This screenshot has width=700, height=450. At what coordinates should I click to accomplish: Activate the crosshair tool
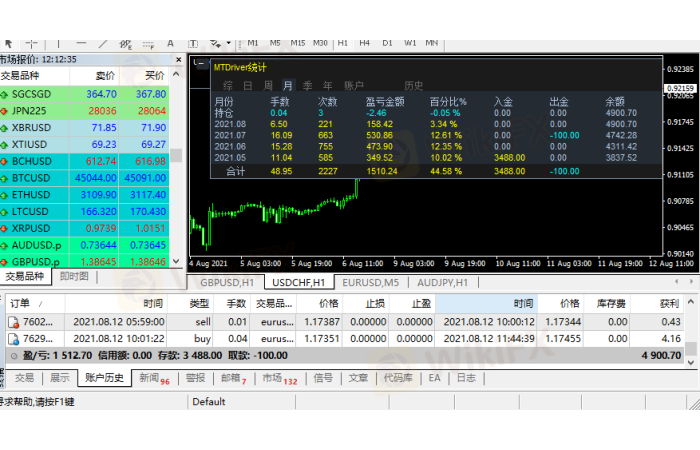point(31,44)
